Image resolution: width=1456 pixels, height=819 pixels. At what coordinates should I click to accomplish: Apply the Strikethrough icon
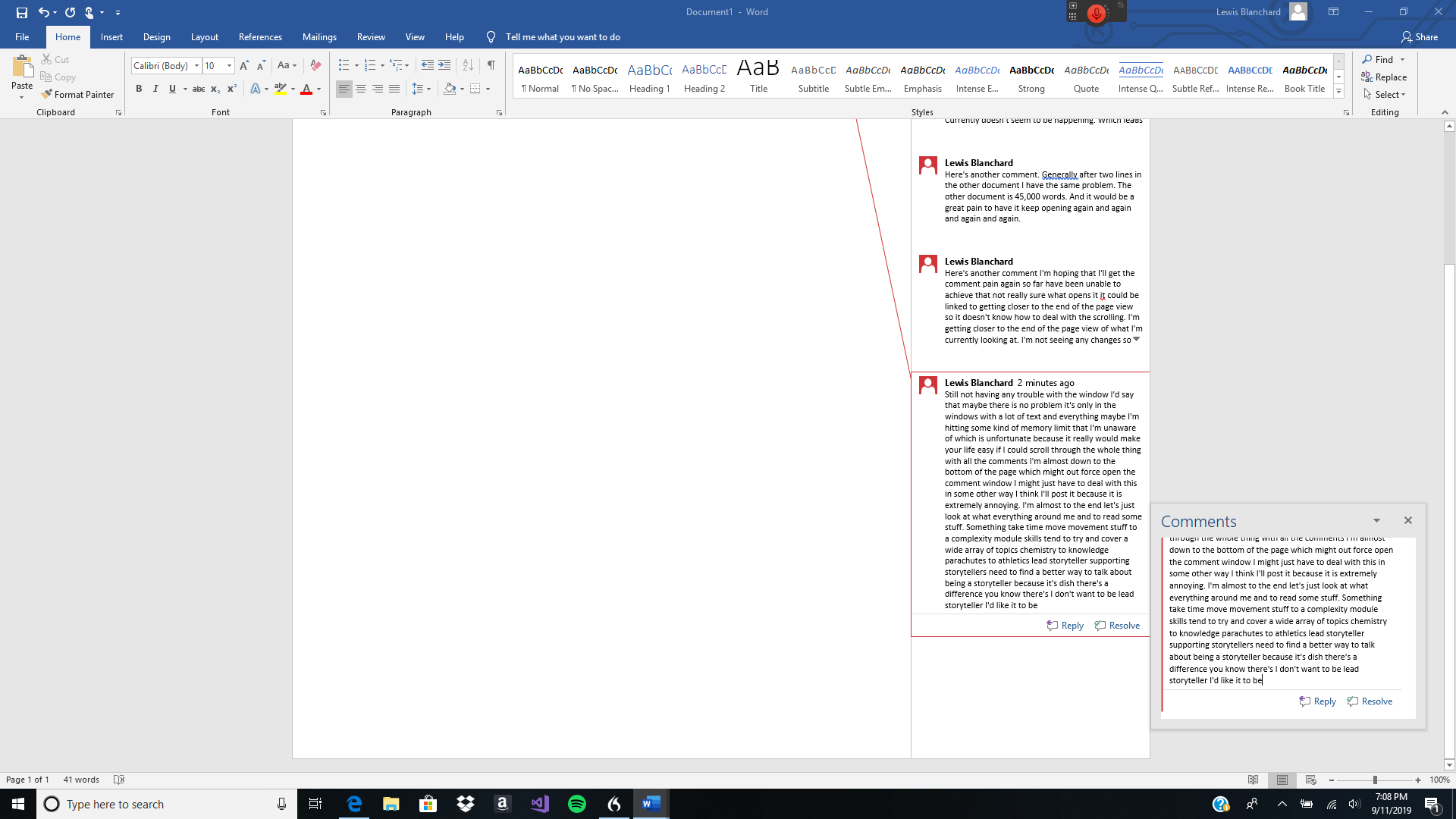coord(199,89)
